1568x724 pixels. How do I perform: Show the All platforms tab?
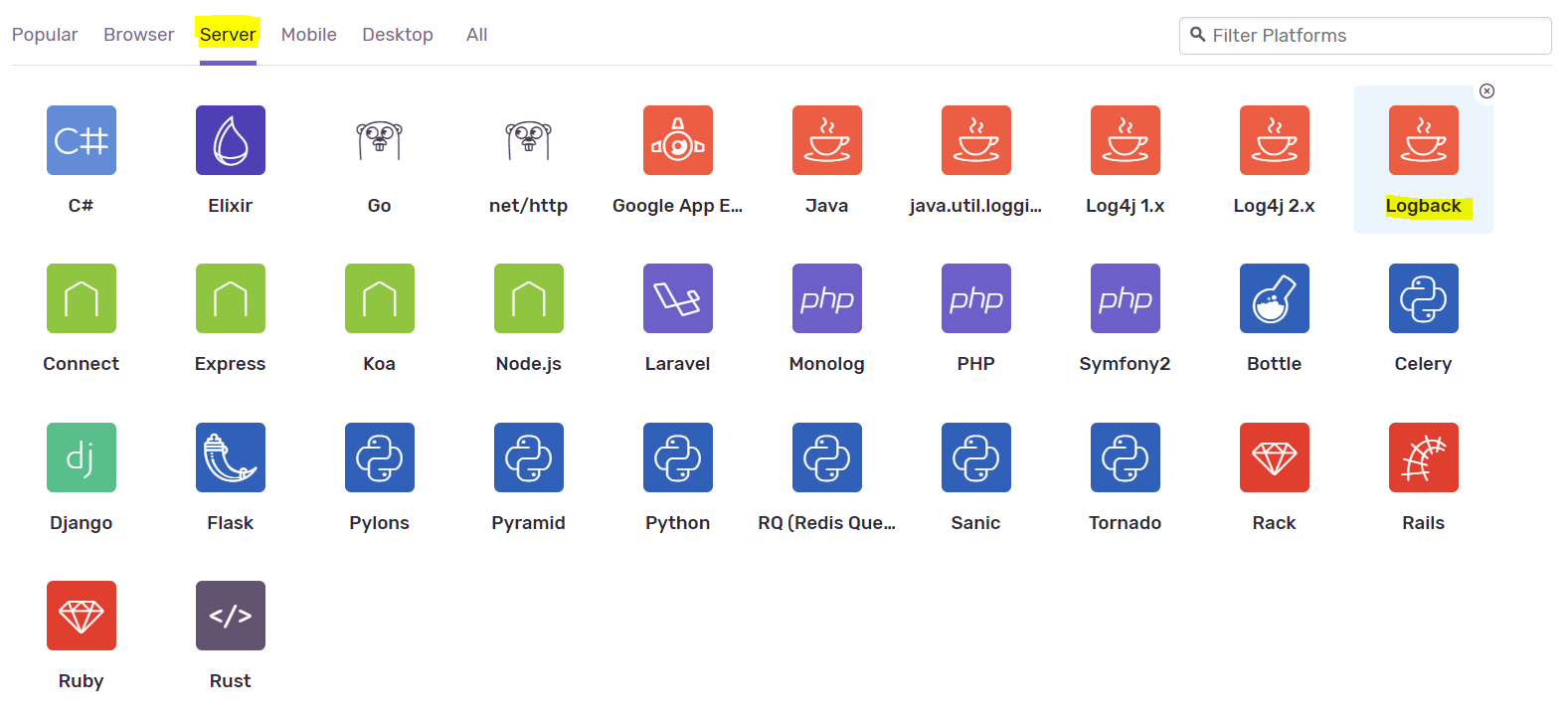[477, 35]
